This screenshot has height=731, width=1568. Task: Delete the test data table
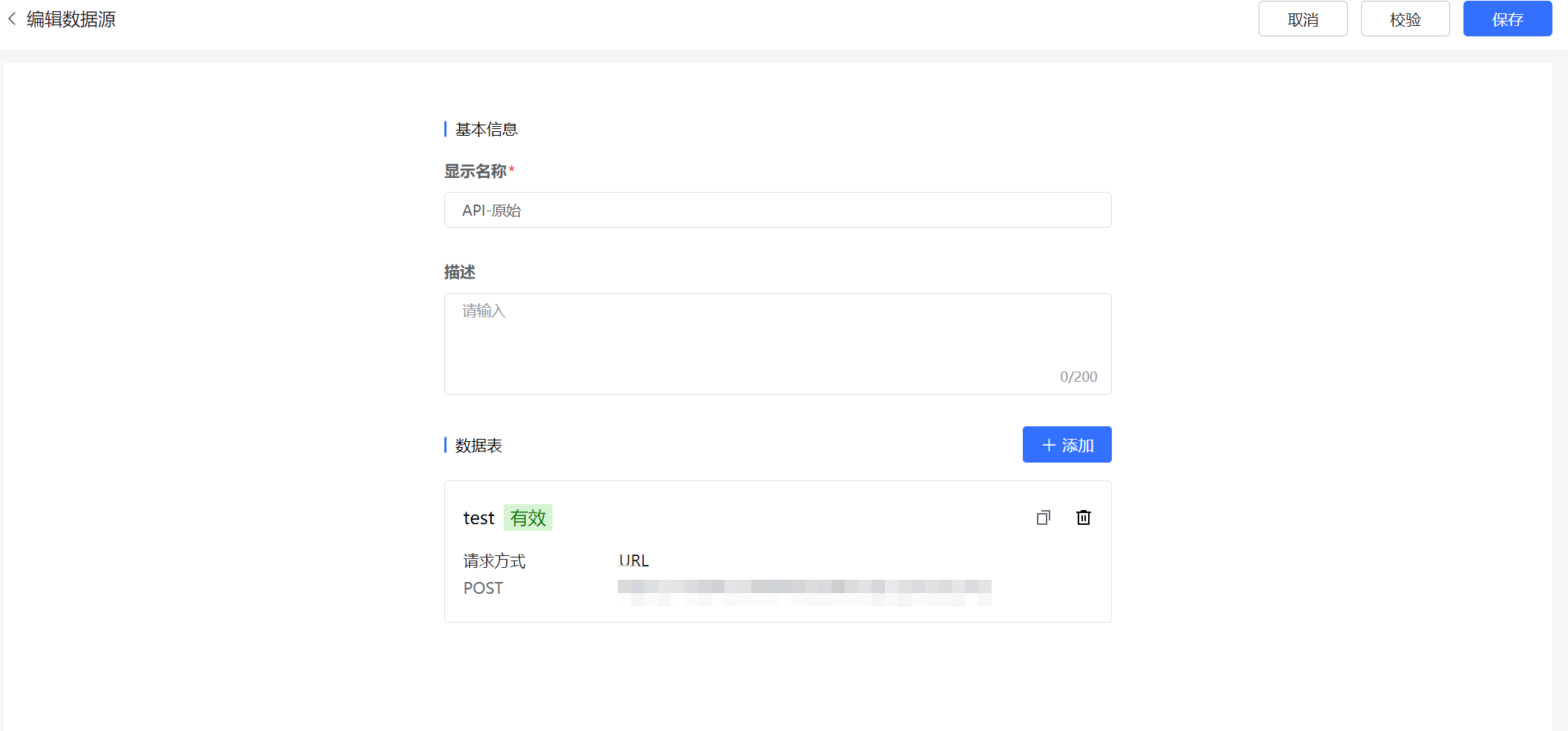[1084, 517]
